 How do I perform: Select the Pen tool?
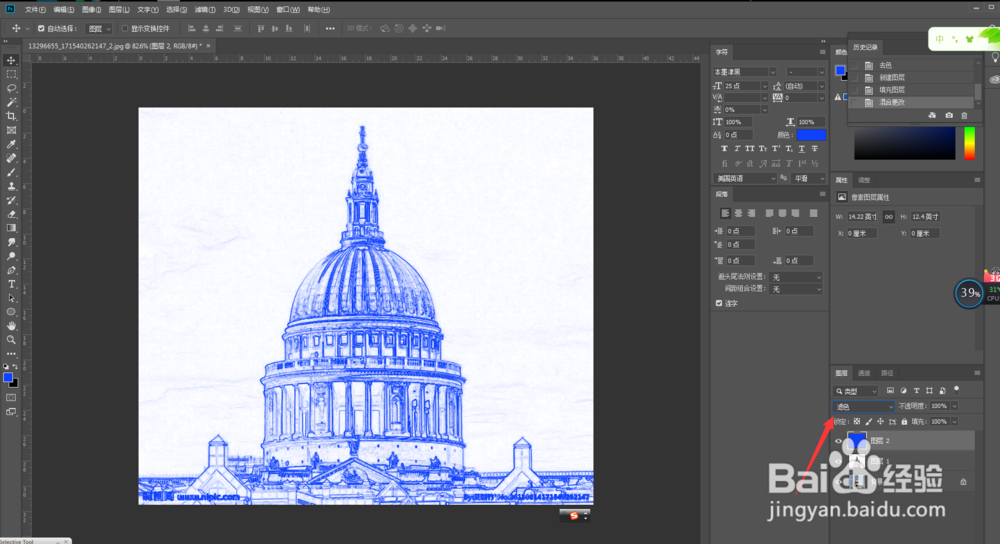(x=11, y=270)
